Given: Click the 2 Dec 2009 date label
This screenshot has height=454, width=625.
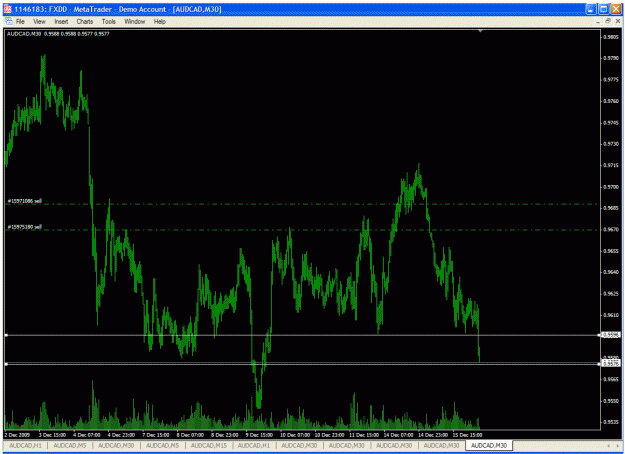Looking at the screenshot, I should coord(17,435).
